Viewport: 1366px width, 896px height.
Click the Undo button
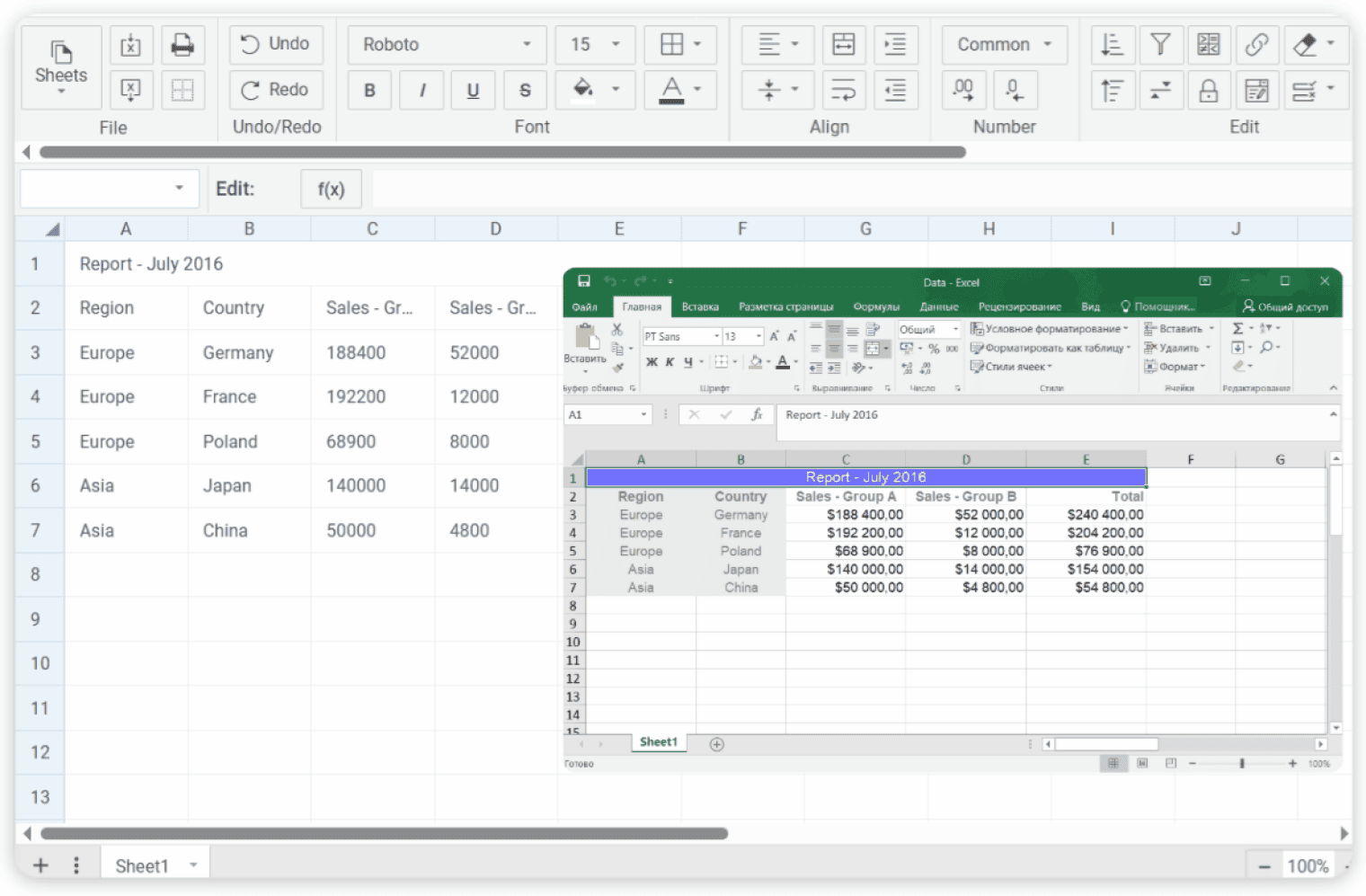click(x=276, y=44)
